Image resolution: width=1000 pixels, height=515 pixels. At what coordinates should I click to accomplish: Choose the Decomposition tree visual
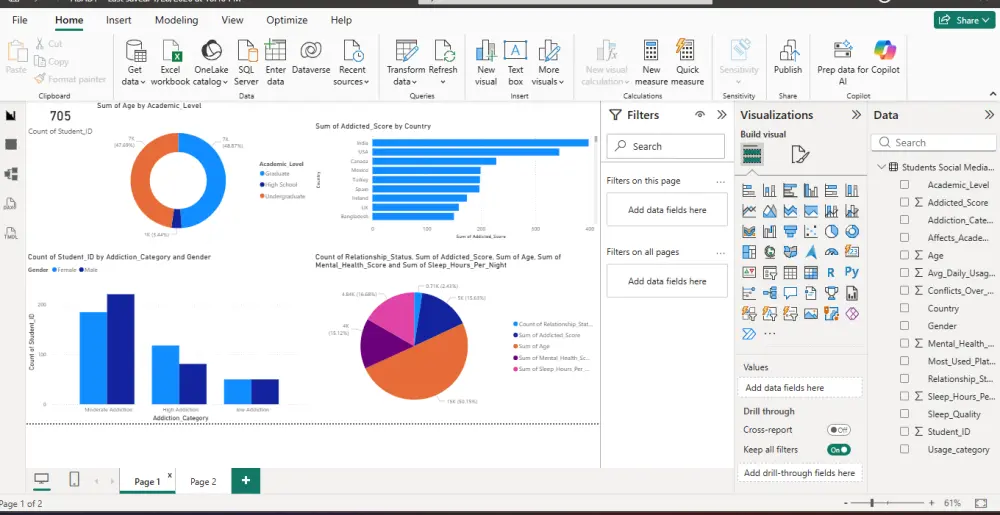pos(770,293)
